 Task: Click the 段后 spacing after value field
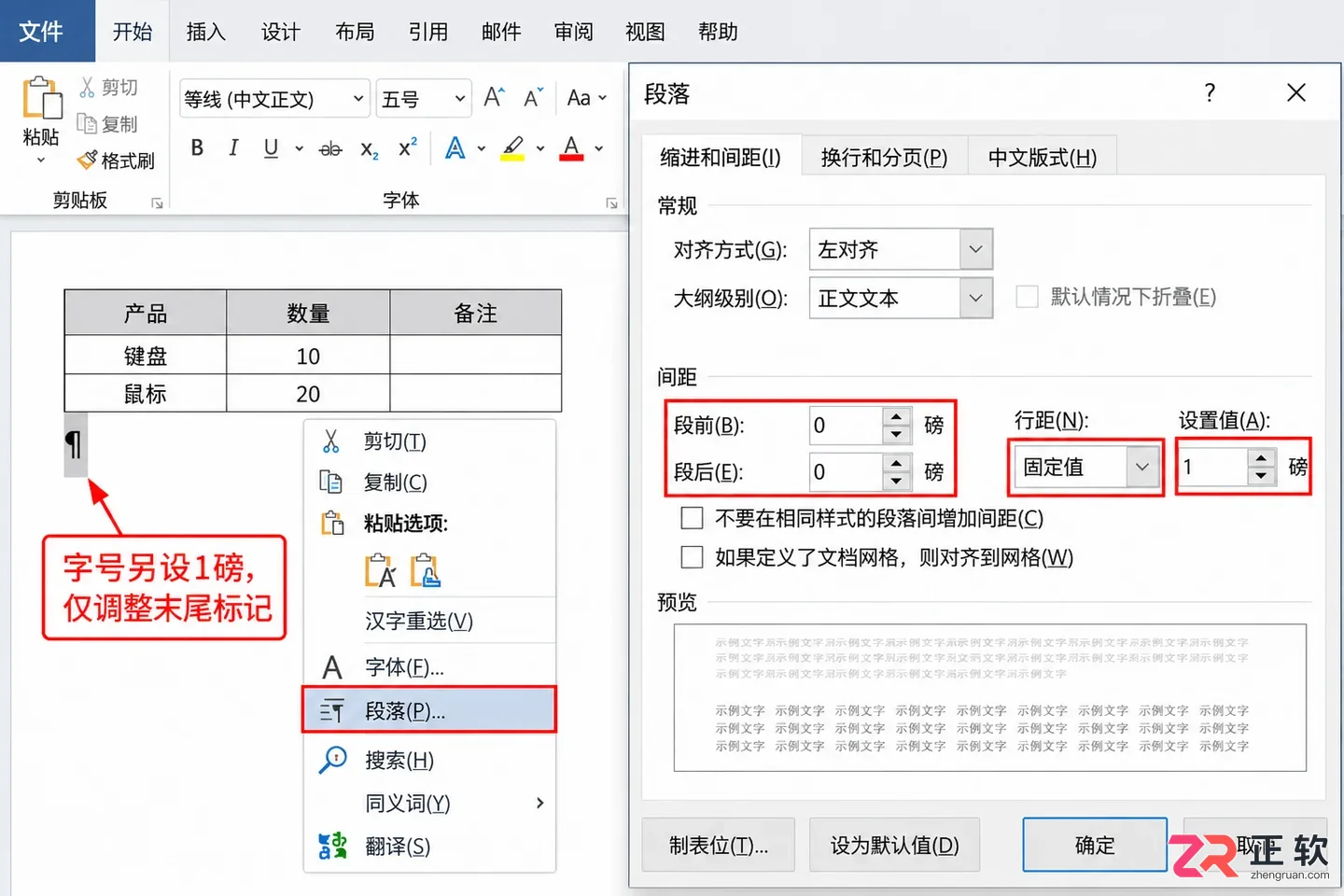(846, 472)
